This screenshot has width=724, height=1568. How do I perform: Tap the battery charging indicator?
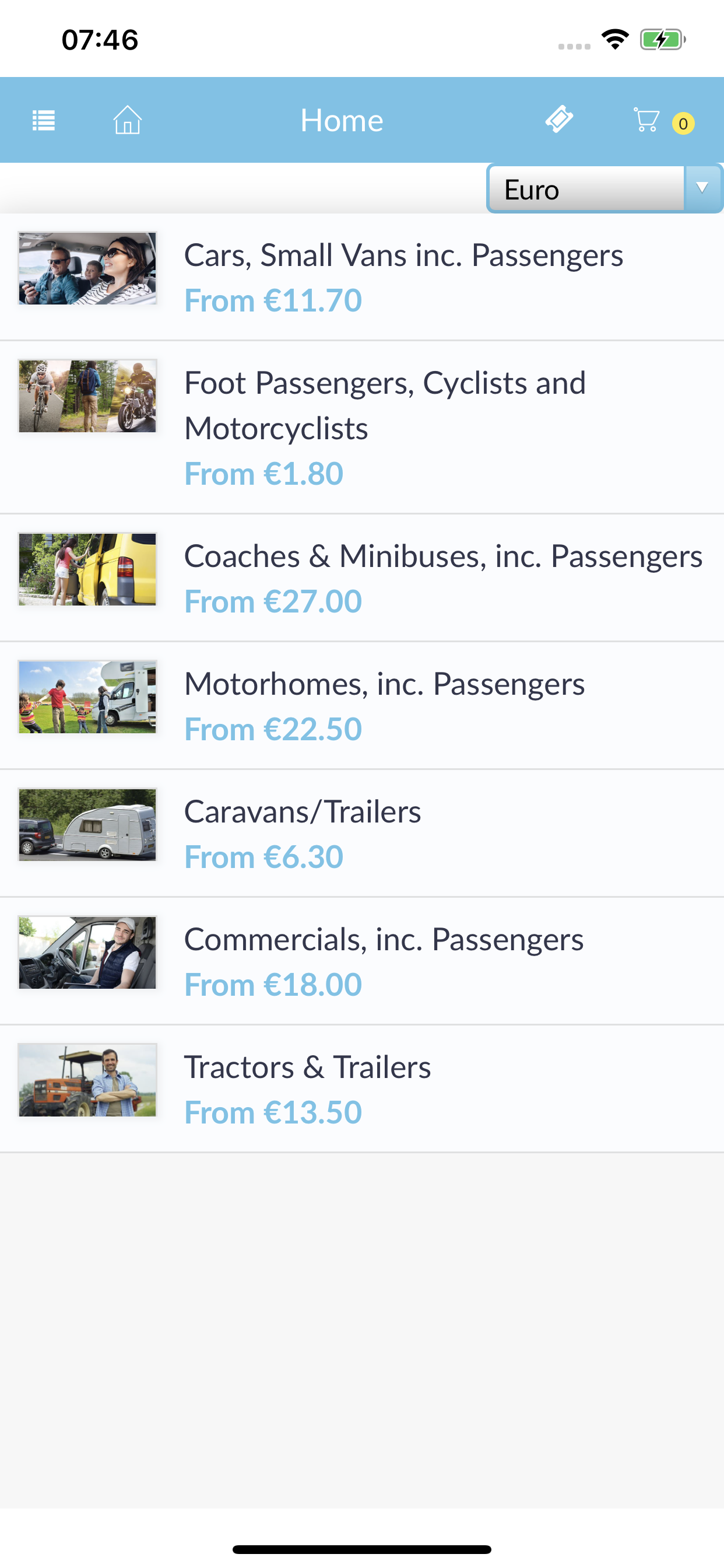point(663,40)
